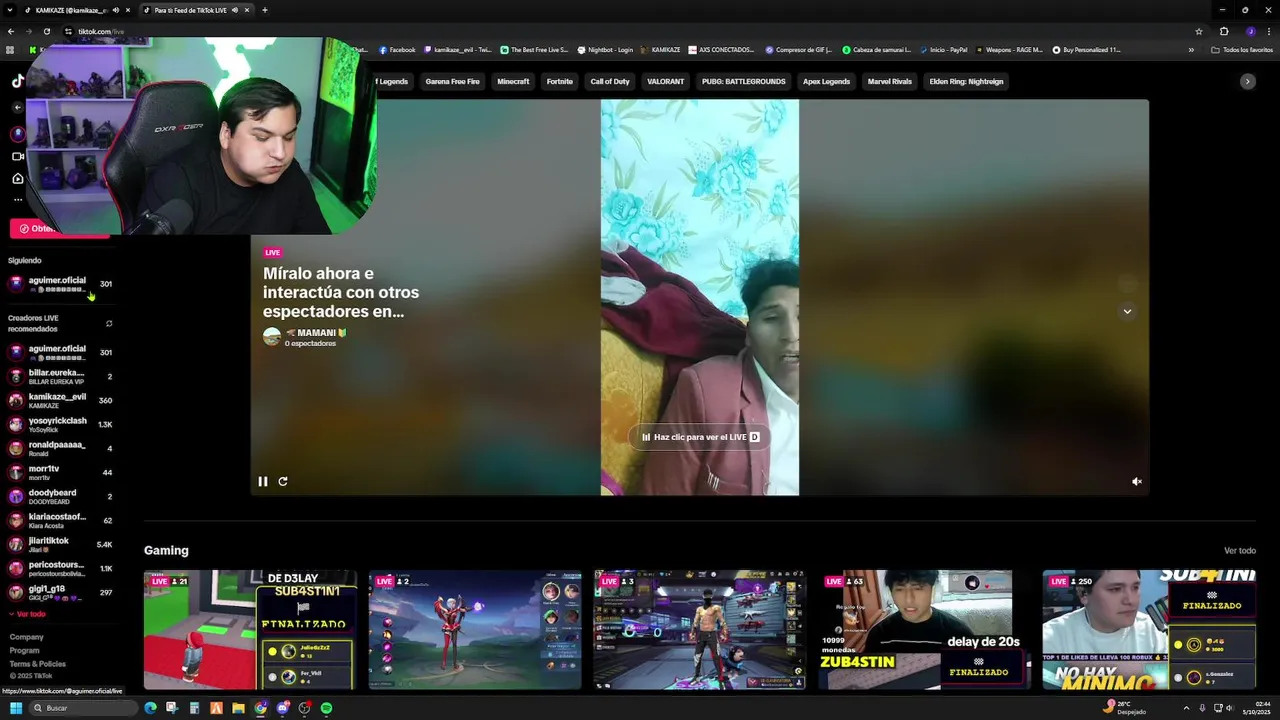1280x720 pixels.
Task: Click 'Ver todo' link in Gaming section
Action: [1240, 550]
